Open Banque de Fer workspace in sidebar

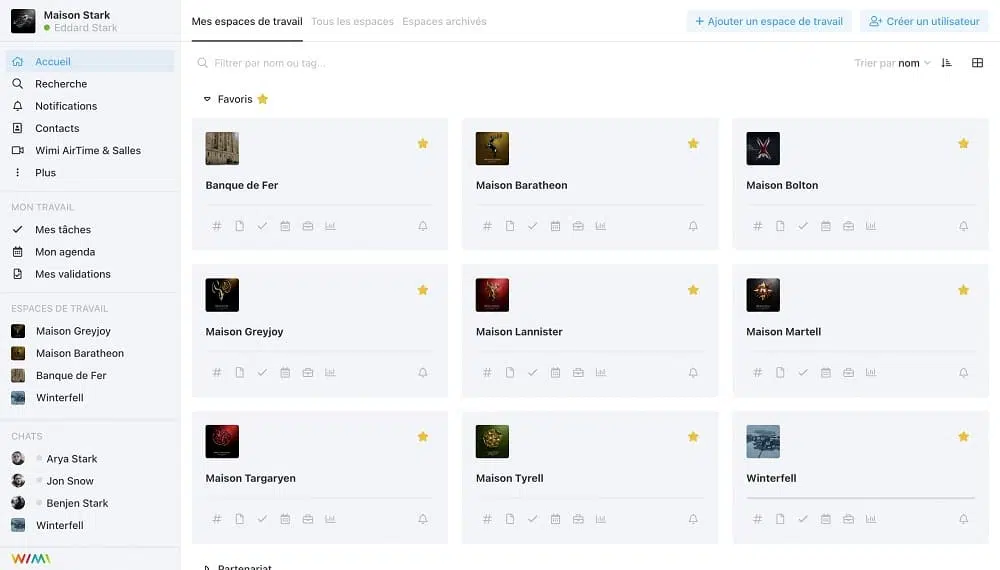tap(90, 376)
